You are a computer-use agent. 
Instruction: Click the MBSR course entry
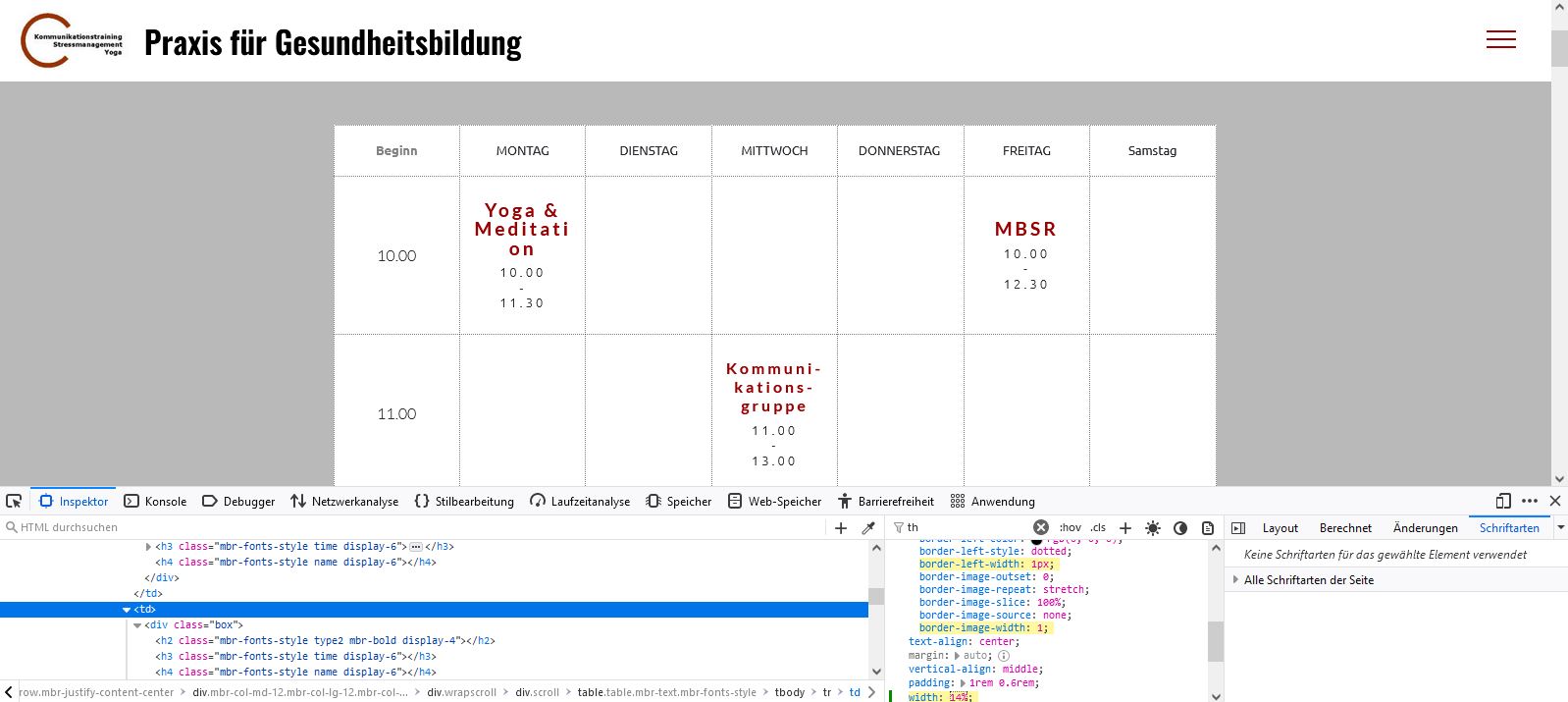1025,255
